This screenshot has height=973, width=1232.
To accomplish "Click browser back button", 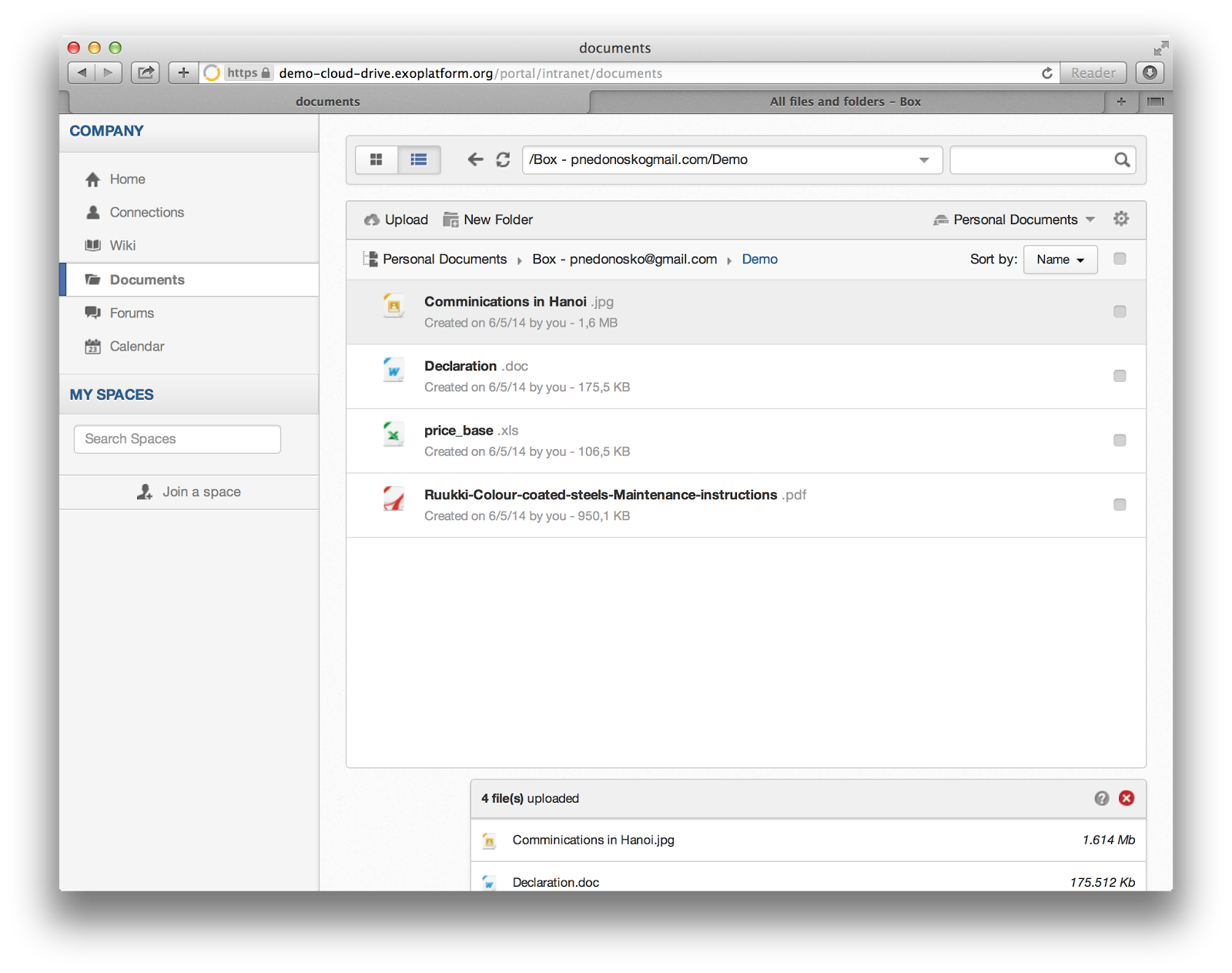I will [x=82, y=72].
